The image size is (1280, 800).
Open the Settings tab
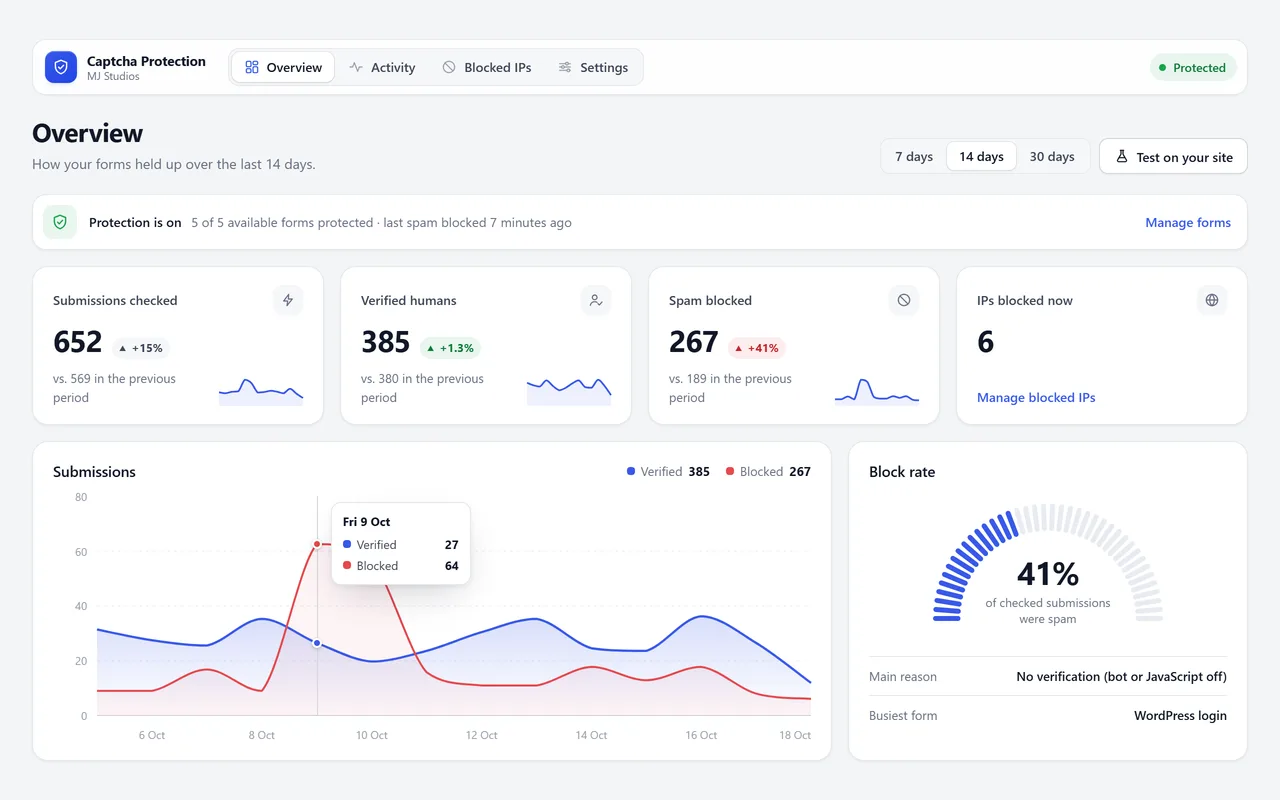[593, 67]
